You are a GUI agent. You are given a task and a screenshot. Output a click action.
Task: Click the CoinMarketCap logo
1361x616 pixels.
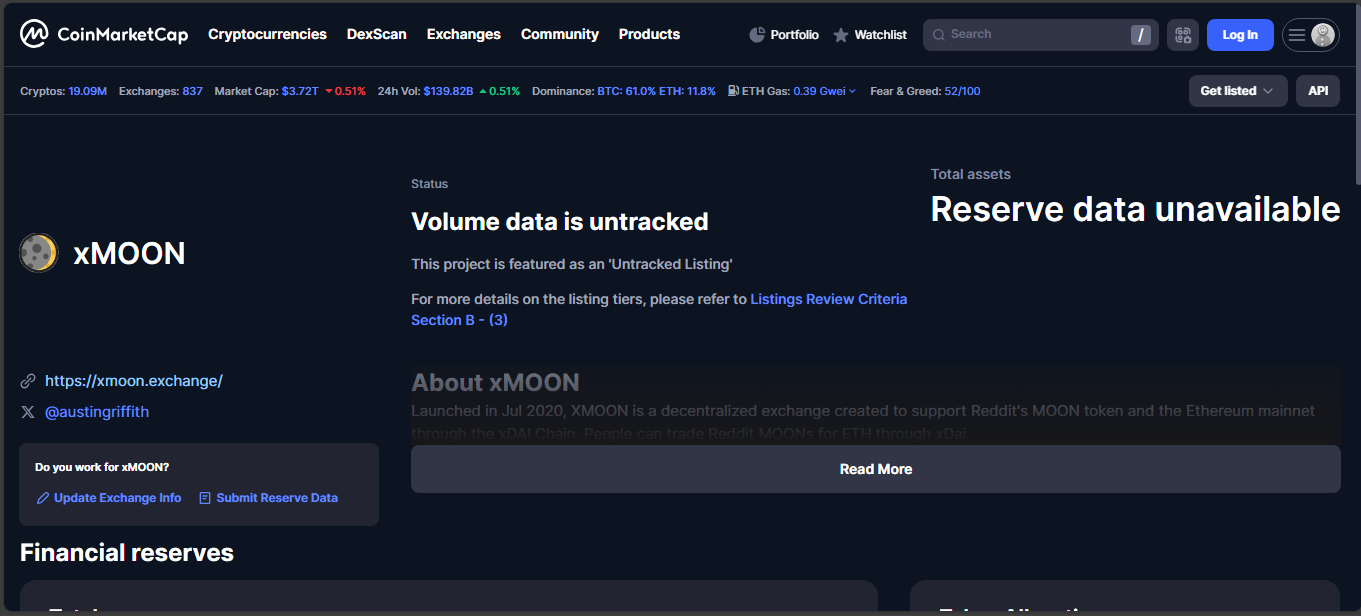104,34
